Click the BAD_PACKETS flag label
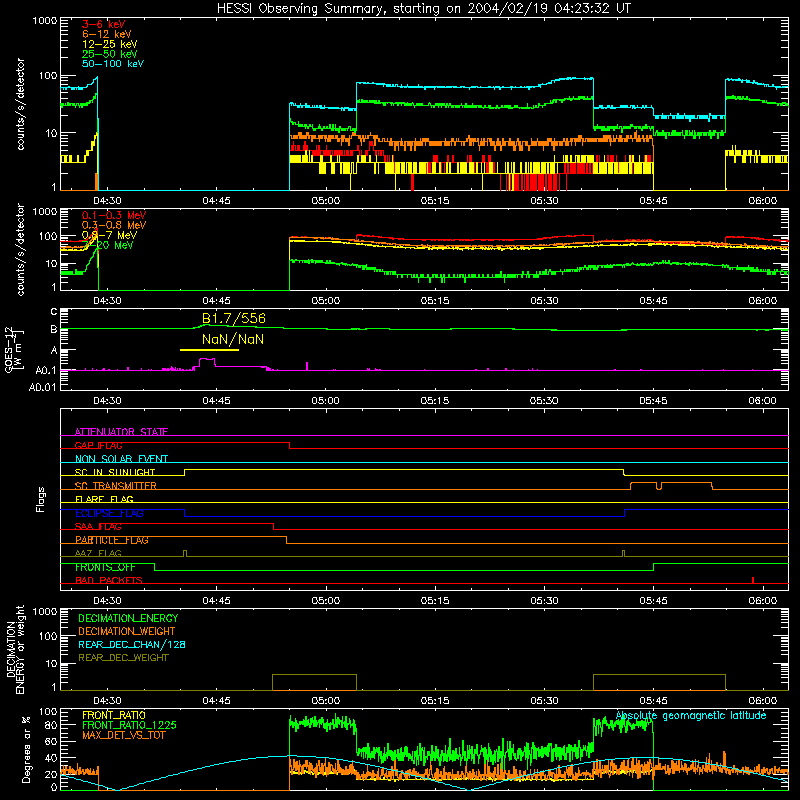 (109, 580)
